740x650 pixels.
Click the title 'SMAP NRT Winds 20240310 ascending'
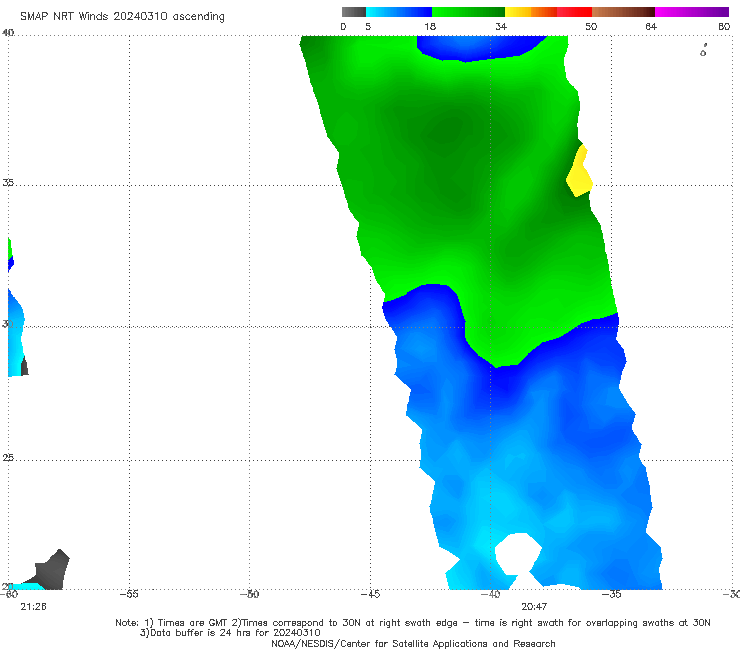pos(122,17)
